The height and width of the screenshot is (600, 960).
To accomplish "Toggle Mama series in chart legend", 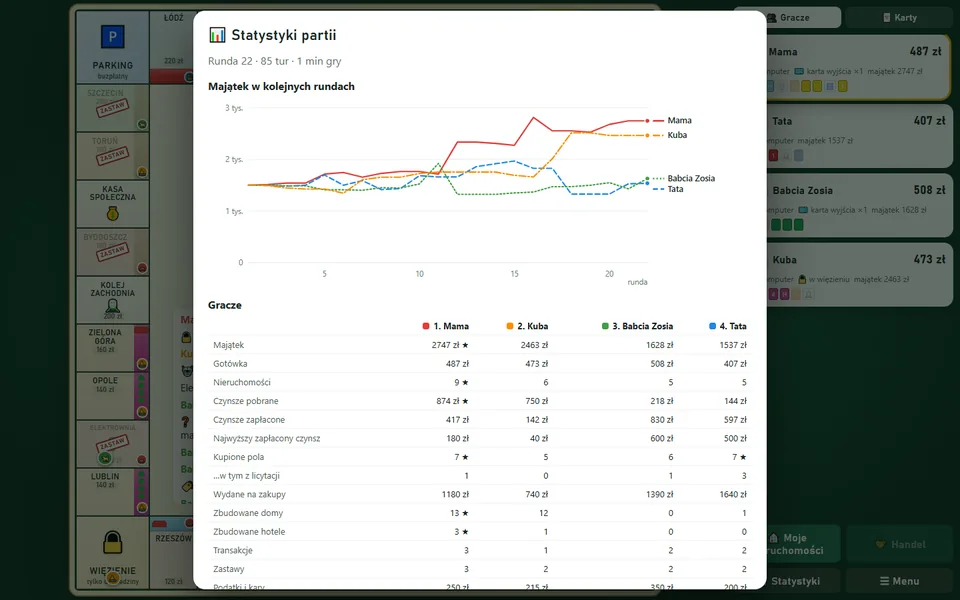I will coord(672,121).
